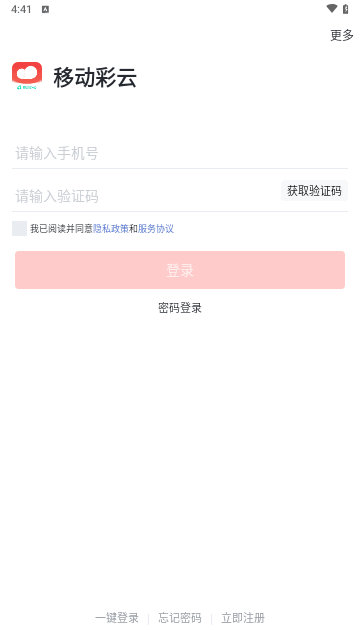This screenshot has width=360, height=640.
Task: Tap the underline beneath the phone number field
Action: [x=180, y=168]
